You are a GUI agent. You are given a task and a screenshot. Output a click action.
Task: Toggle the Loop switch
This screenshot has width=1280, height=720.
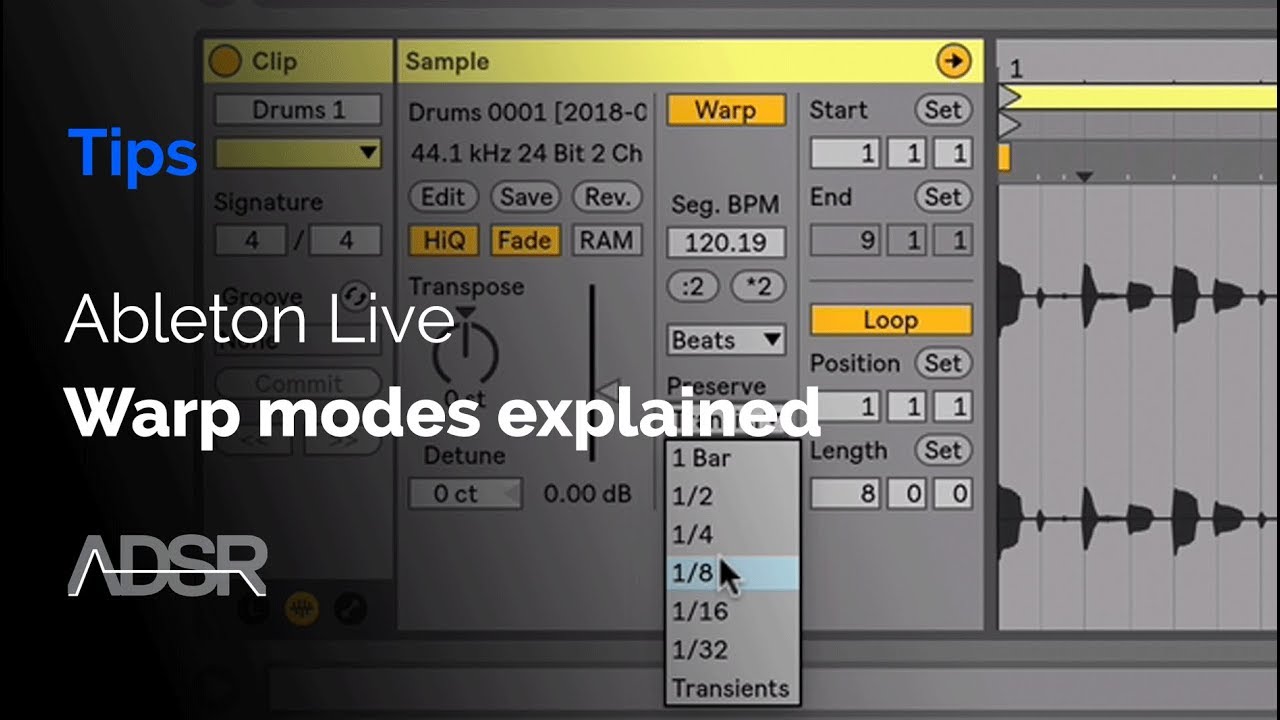pyautogui.click(x=891, y=320)
